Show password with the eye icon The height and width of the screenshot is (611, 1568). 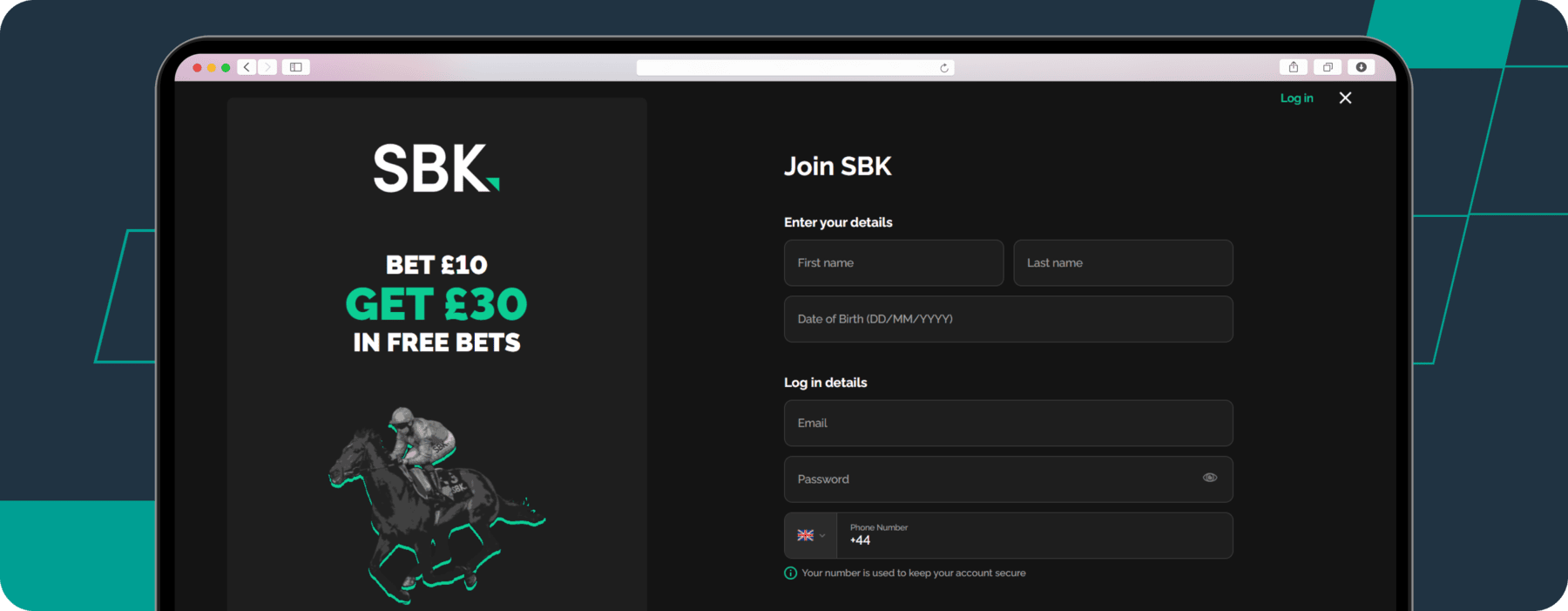1210,478
